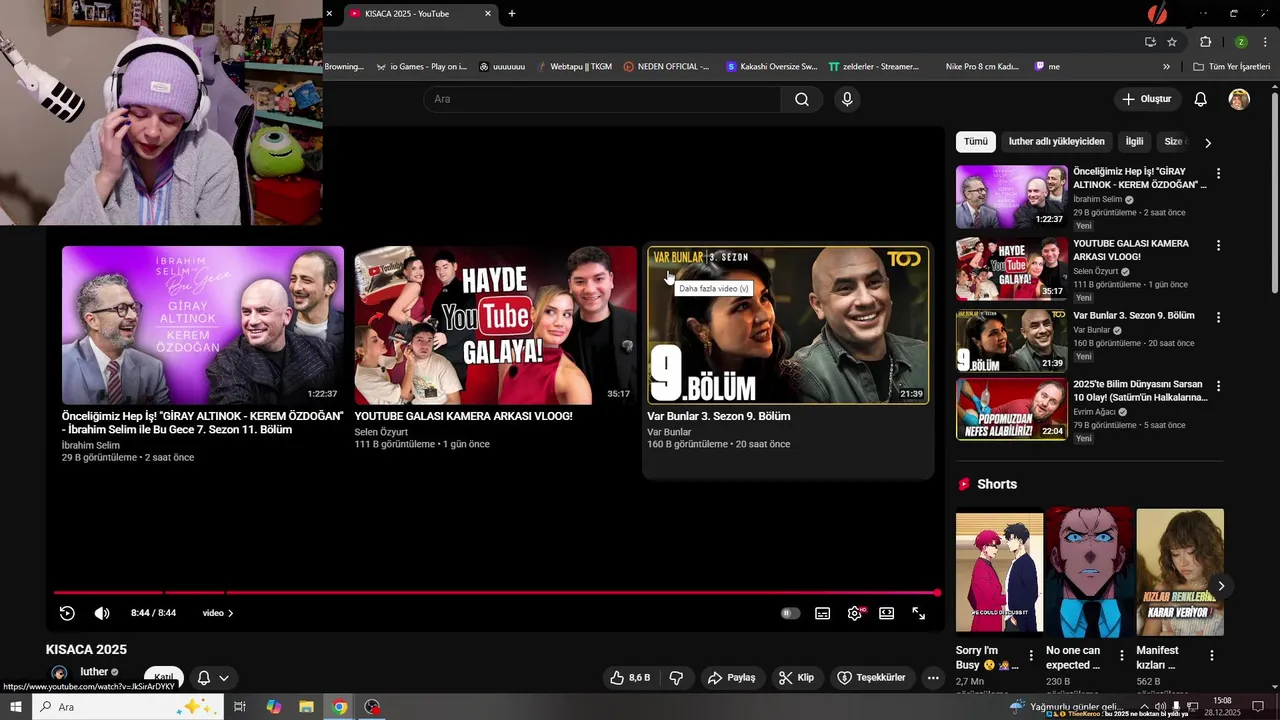Screen dimensions: 1280x720
Task: Open options for sidebar 'YOUTUBE GALASI KAMERA' video
Action: point(1218,245)
